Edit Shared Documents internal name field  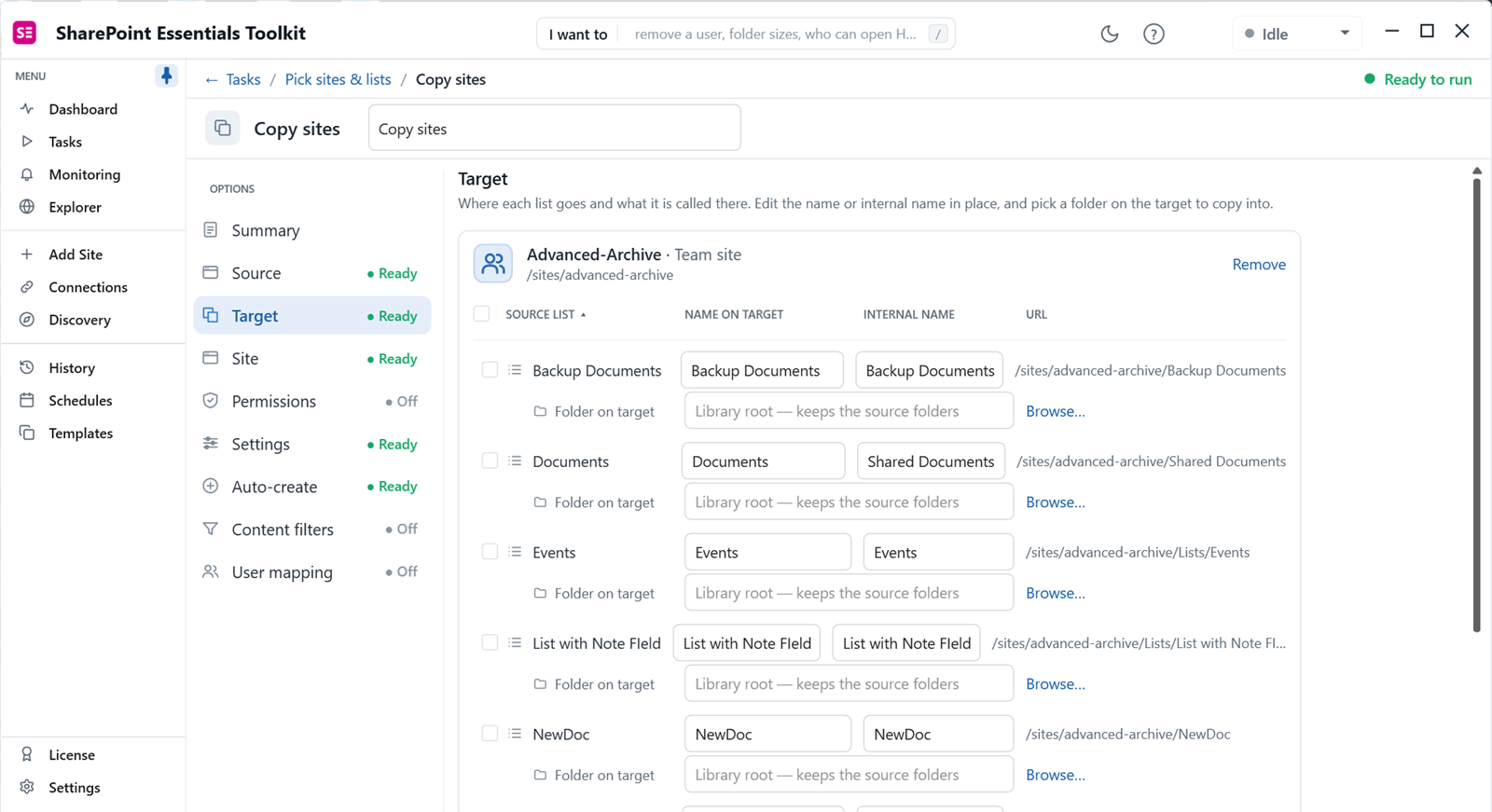point(931,461)
